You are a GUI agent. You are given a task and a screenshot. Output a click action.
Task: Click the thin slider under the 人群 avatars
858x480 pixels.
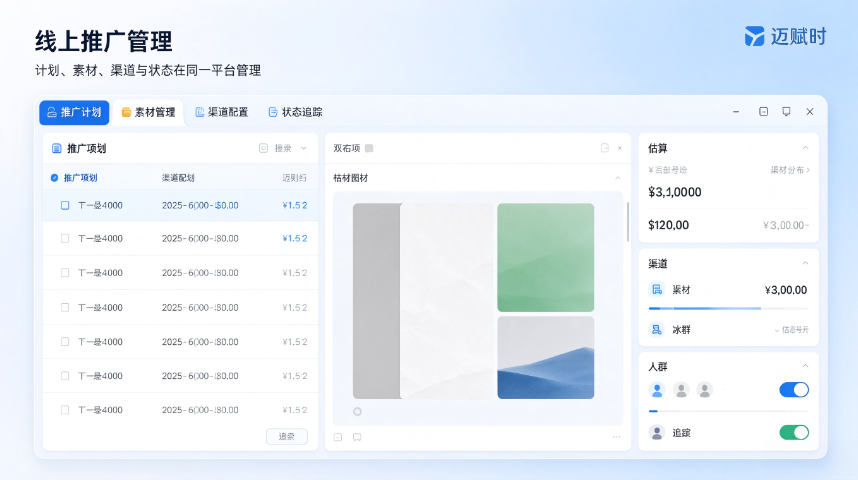pyautogui.click(x=728, y=411)
